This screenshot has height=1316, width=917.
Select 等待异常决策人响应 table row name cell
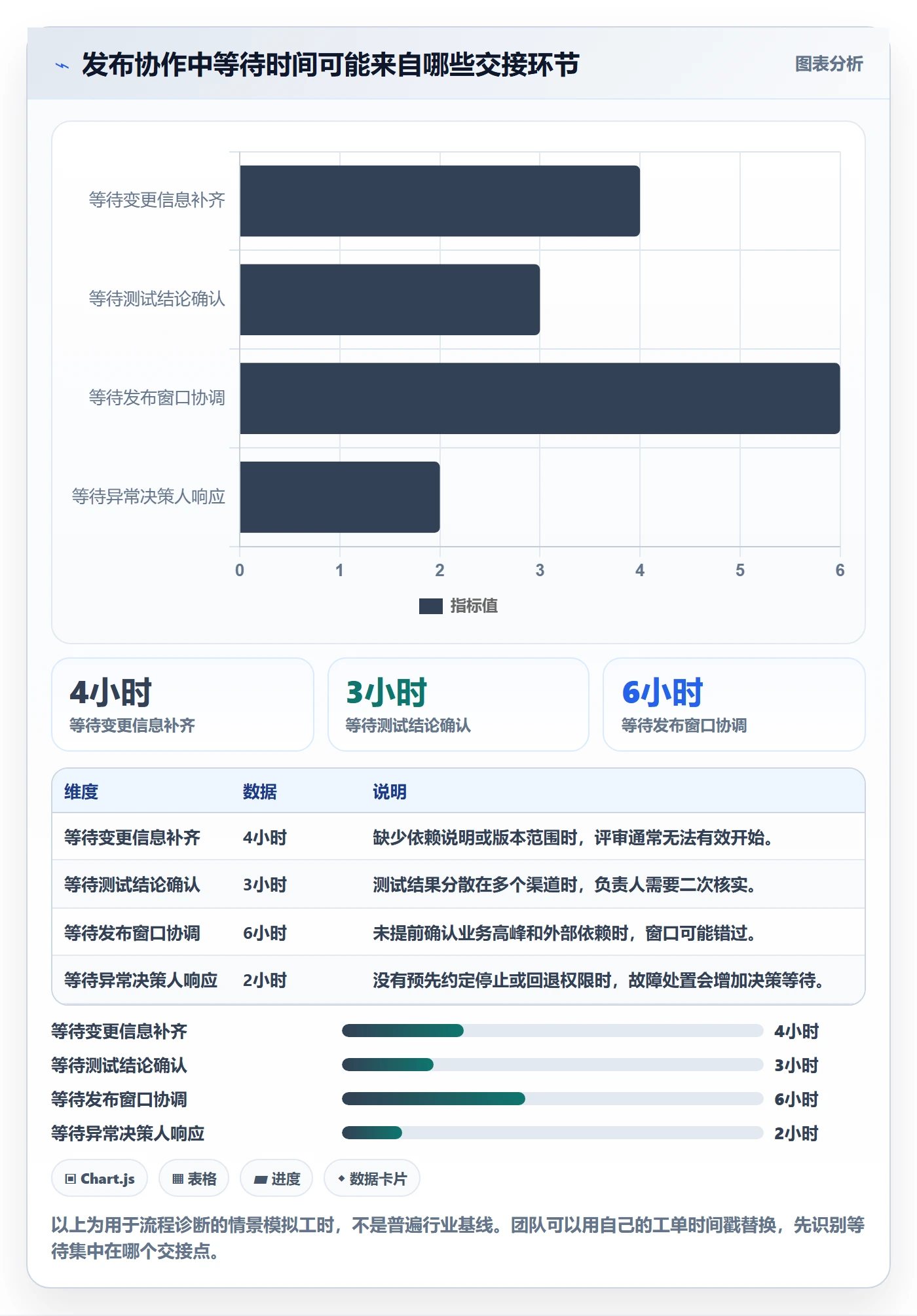tap(141, 980)
